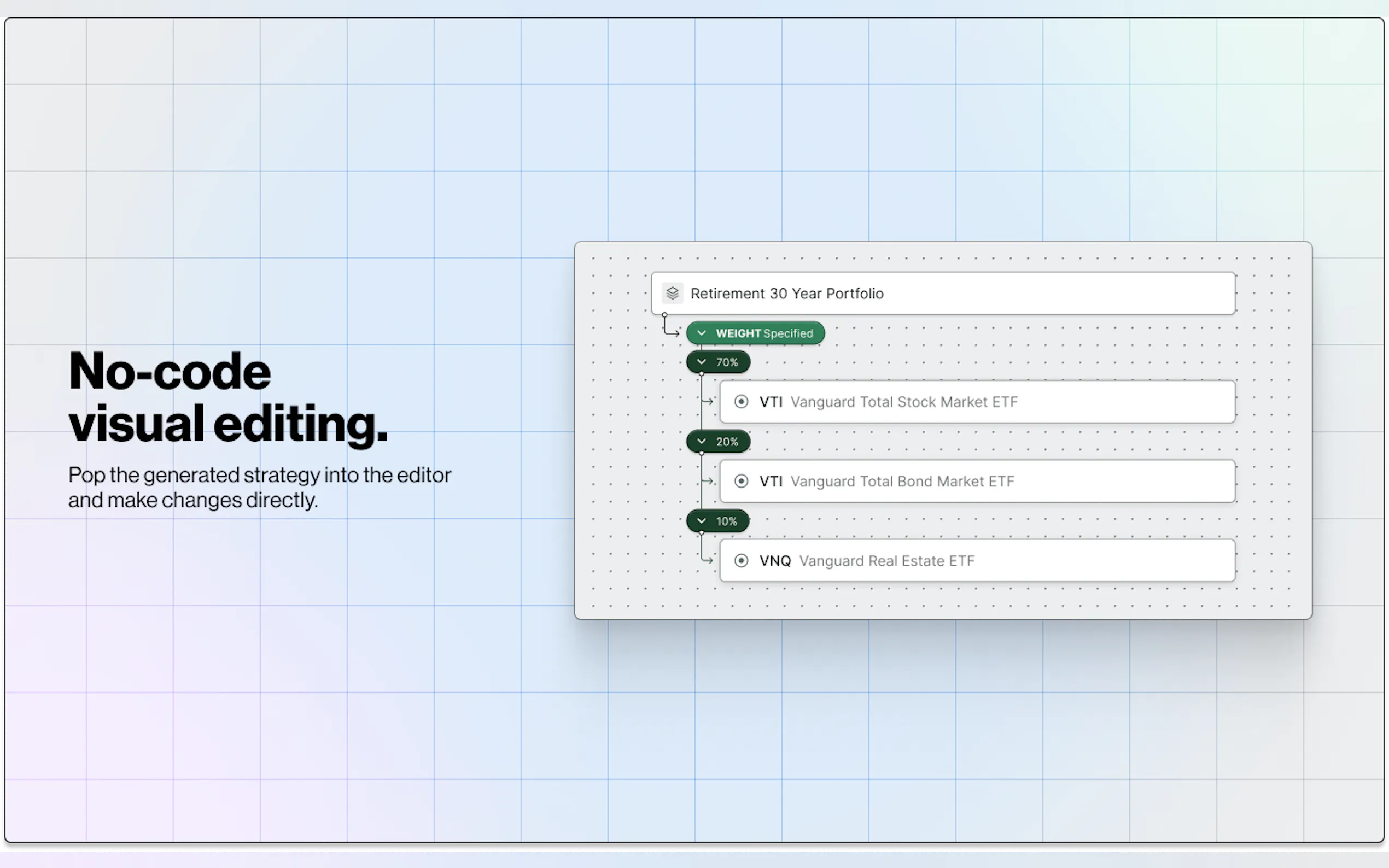Collapse the 70% allocation chevron
The height and width of the screenshot is (868, 1389).
click(701, 362)
